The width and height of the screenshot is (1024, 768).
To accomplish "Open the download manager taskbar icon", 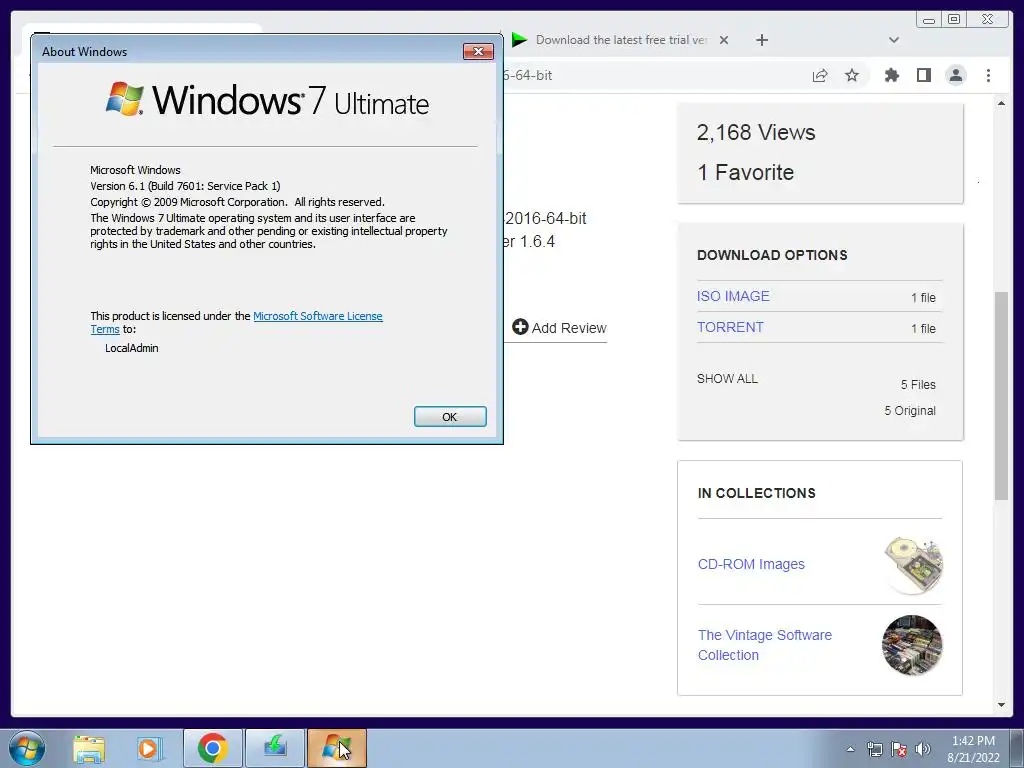I will (275, 748).
